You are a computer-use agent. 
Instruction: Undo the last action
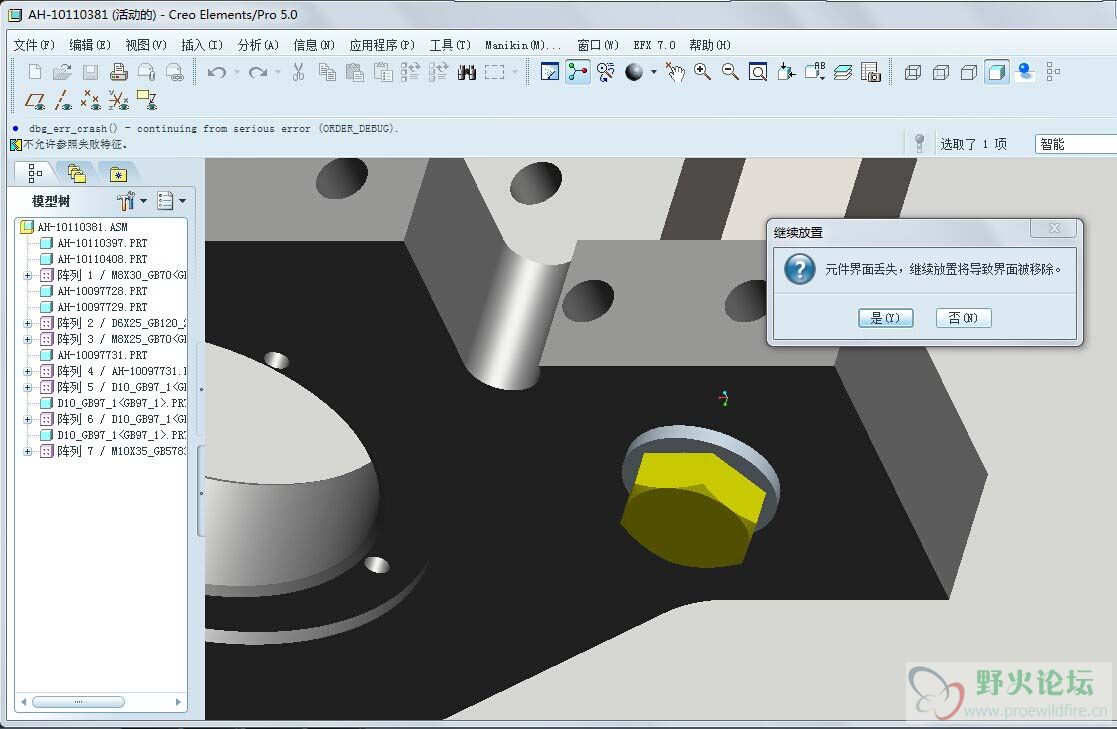pos(217,72)
